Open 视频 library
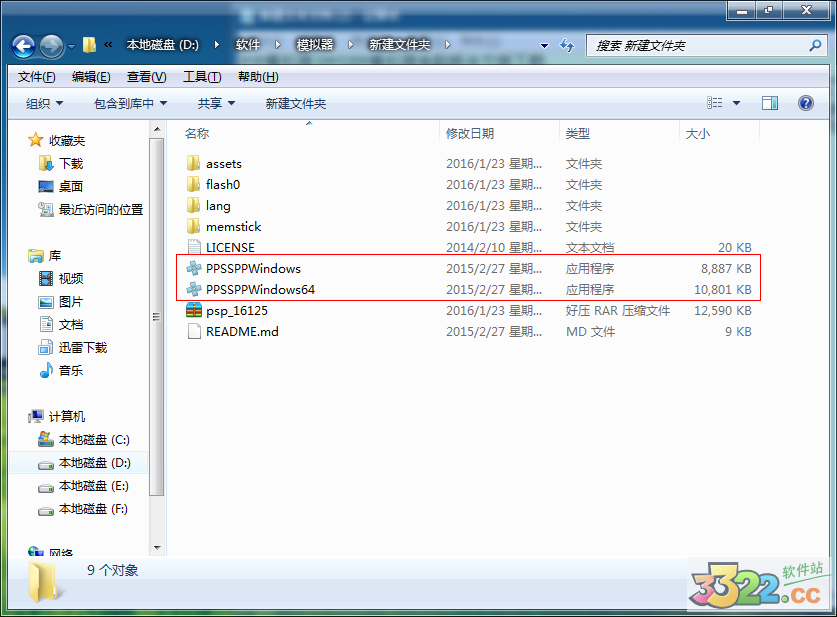This screenshot has width=837, height=617. [x=61, y=279]
